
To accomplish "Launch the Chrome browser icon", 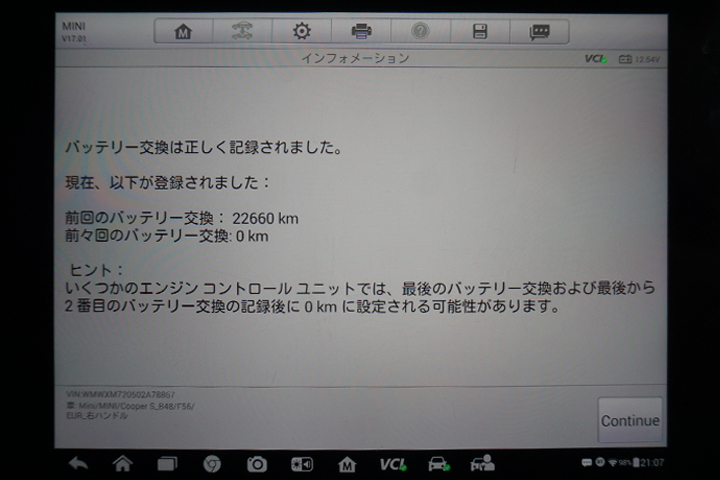I will (x=212, y=464).
